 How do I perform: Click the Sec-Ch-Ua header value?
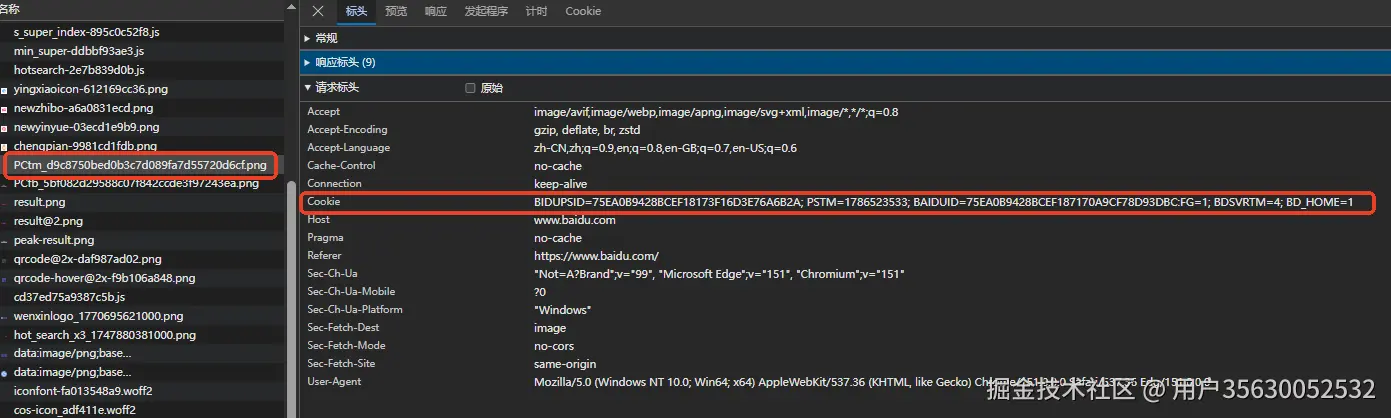[719, 274]
